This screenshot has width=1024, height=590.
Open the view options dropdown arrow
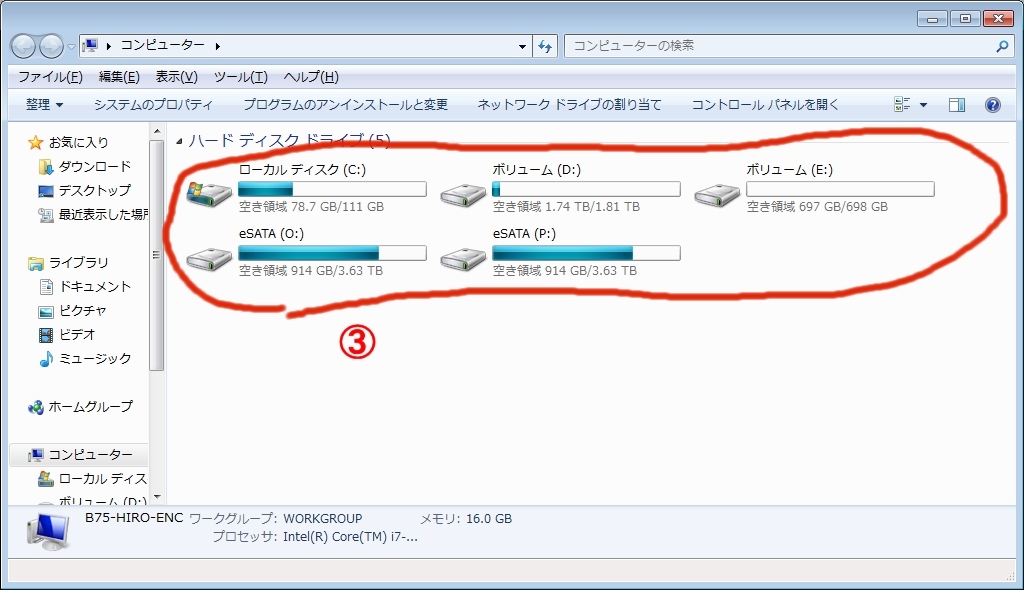923,105
